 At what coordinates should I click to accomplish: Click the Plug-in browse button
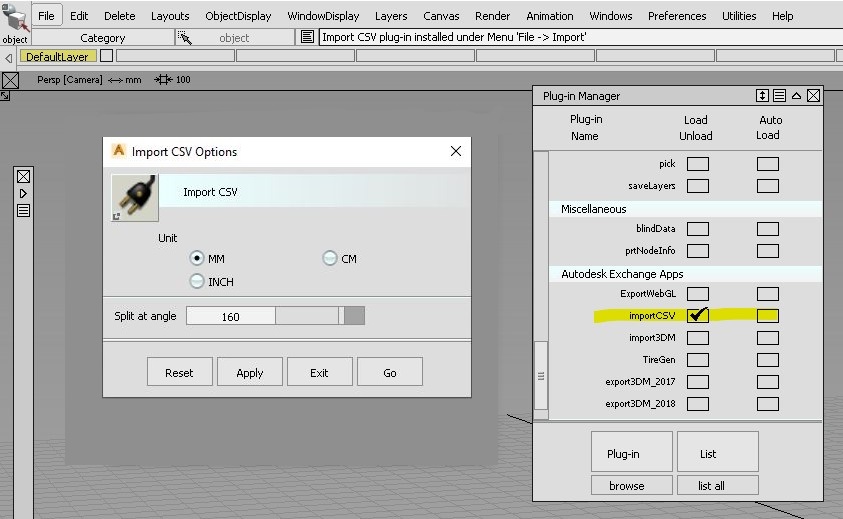(x=632, y=485)
